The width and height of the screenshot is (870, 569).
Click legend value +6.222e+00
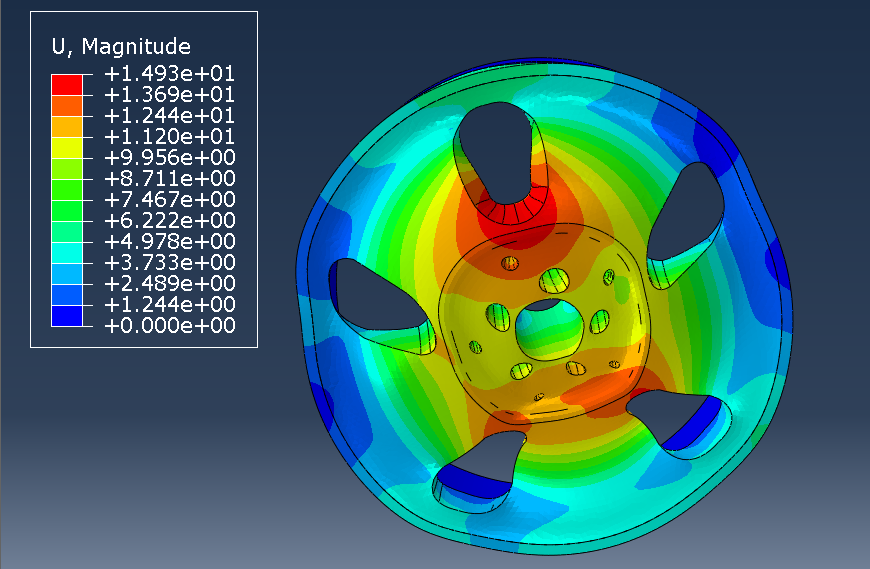click(x=170, y=221)
